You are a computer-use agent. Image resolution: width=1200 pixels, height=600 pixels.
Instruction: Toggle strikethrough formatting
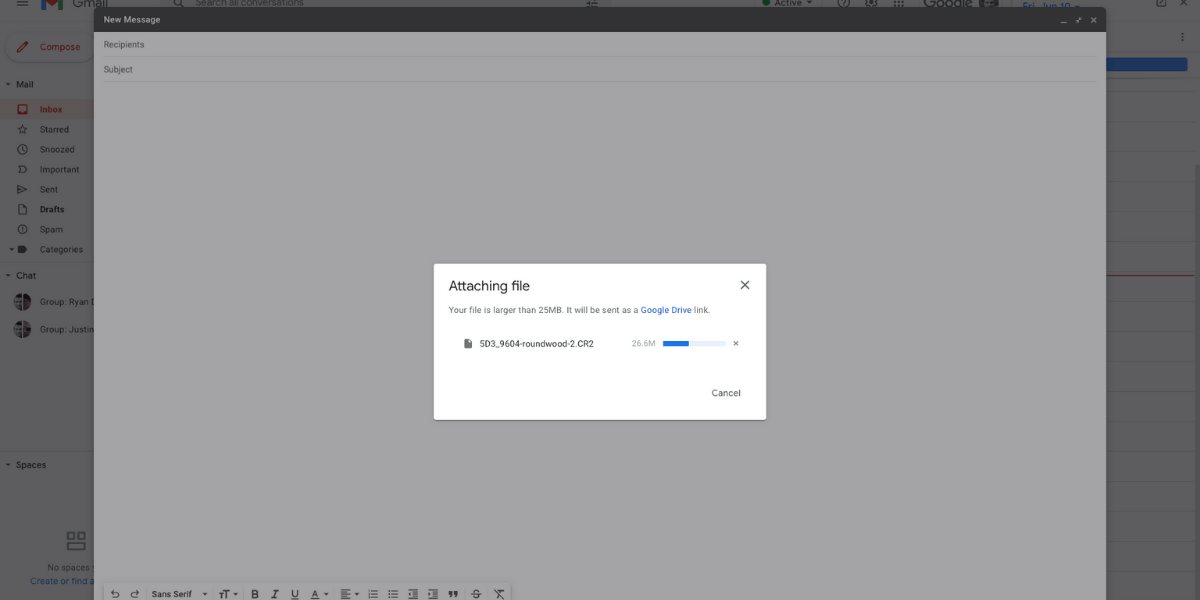(476, 594)
